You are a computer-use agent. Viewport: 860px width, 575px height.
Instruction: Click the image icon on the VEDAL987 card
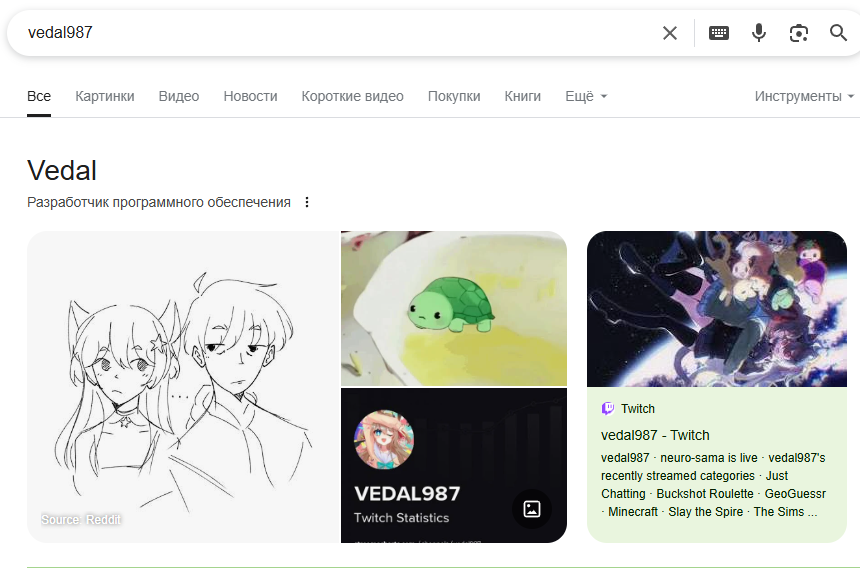pos(531,509)
